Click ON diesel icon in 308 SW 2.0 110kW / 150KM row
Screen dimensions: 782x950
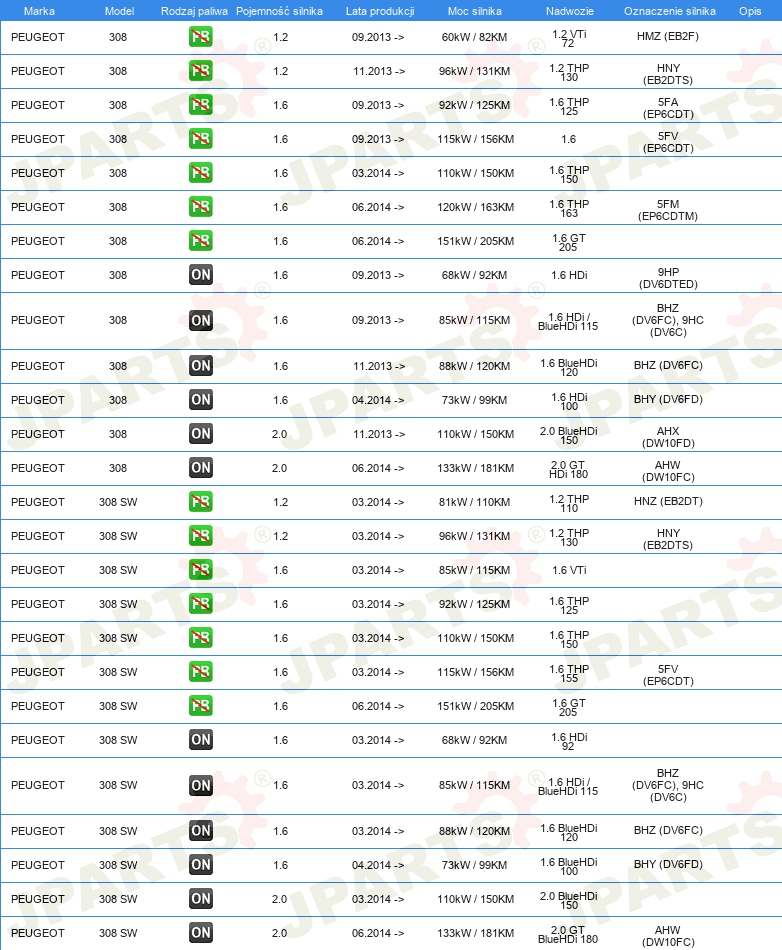pos(200,899)
